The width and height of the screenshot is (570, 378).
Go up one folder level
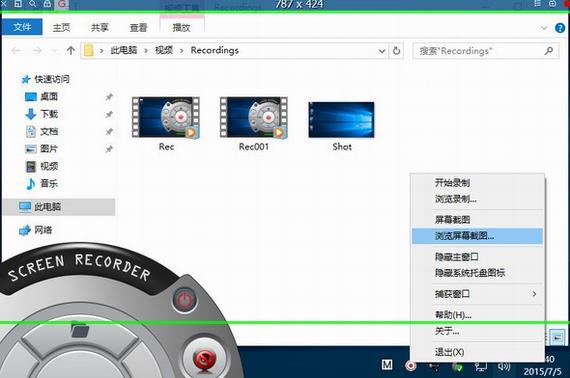point(71,51)
